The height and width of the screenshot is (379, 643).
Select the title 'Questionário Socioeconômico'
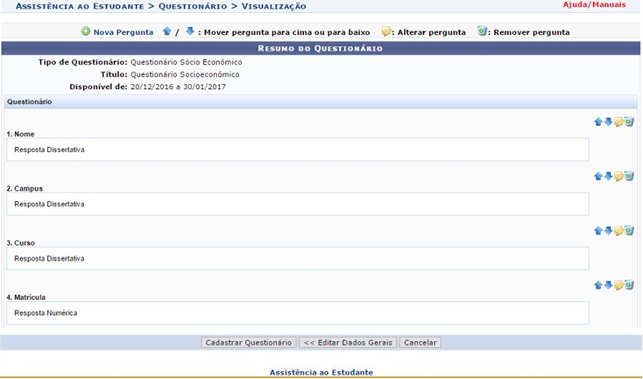[x=185, y=75]
